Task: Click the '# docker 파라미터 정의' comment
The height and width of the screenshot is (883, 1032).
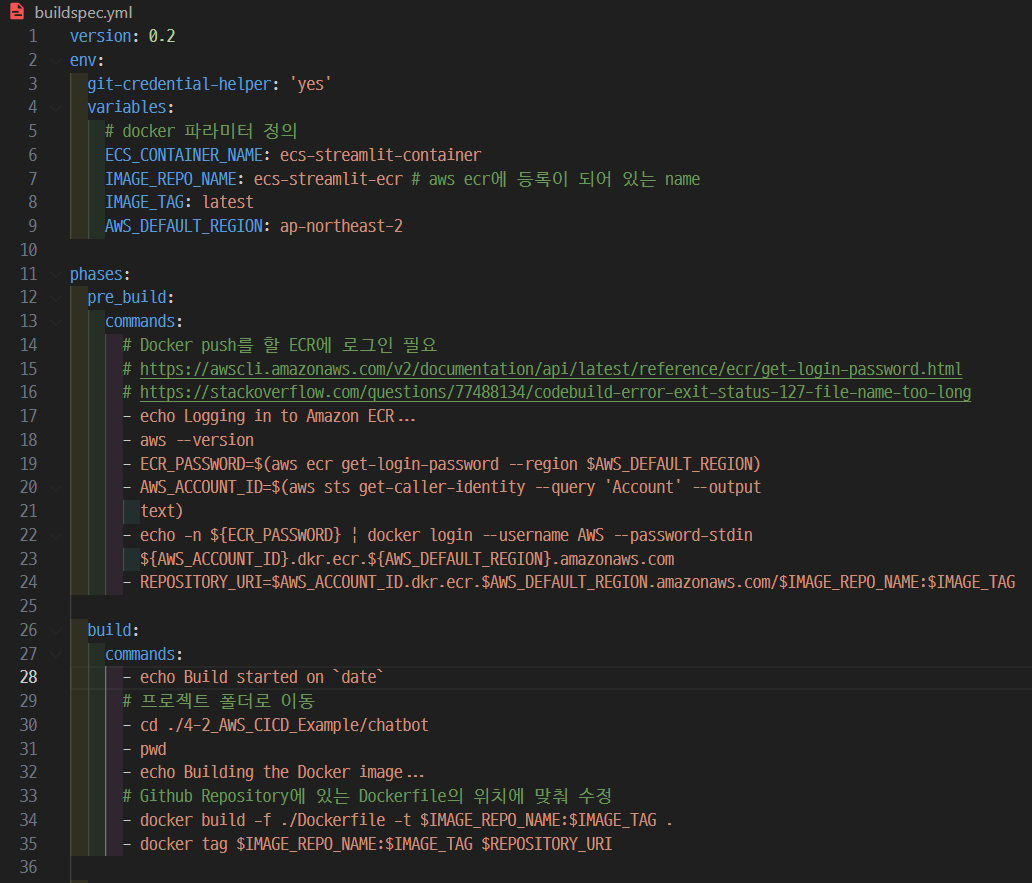Action: pos(201,131)
